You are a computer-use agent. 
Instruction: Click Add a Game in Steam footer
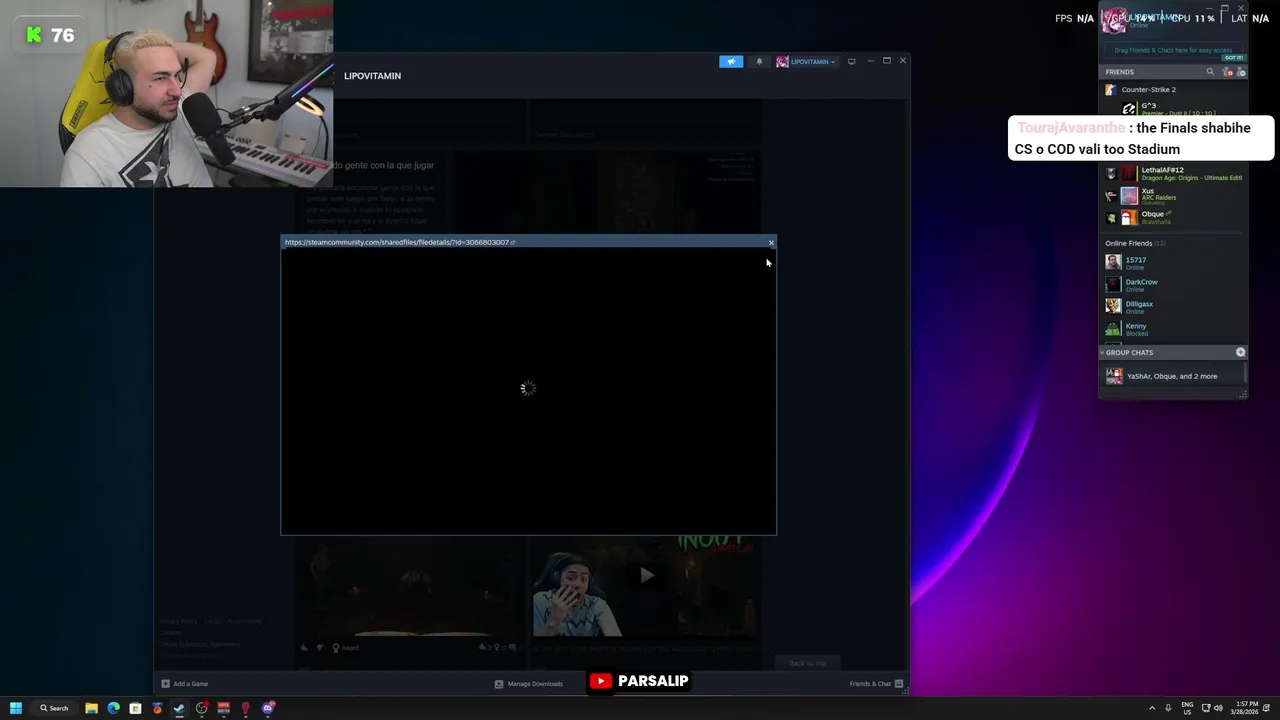pos(185,684)
